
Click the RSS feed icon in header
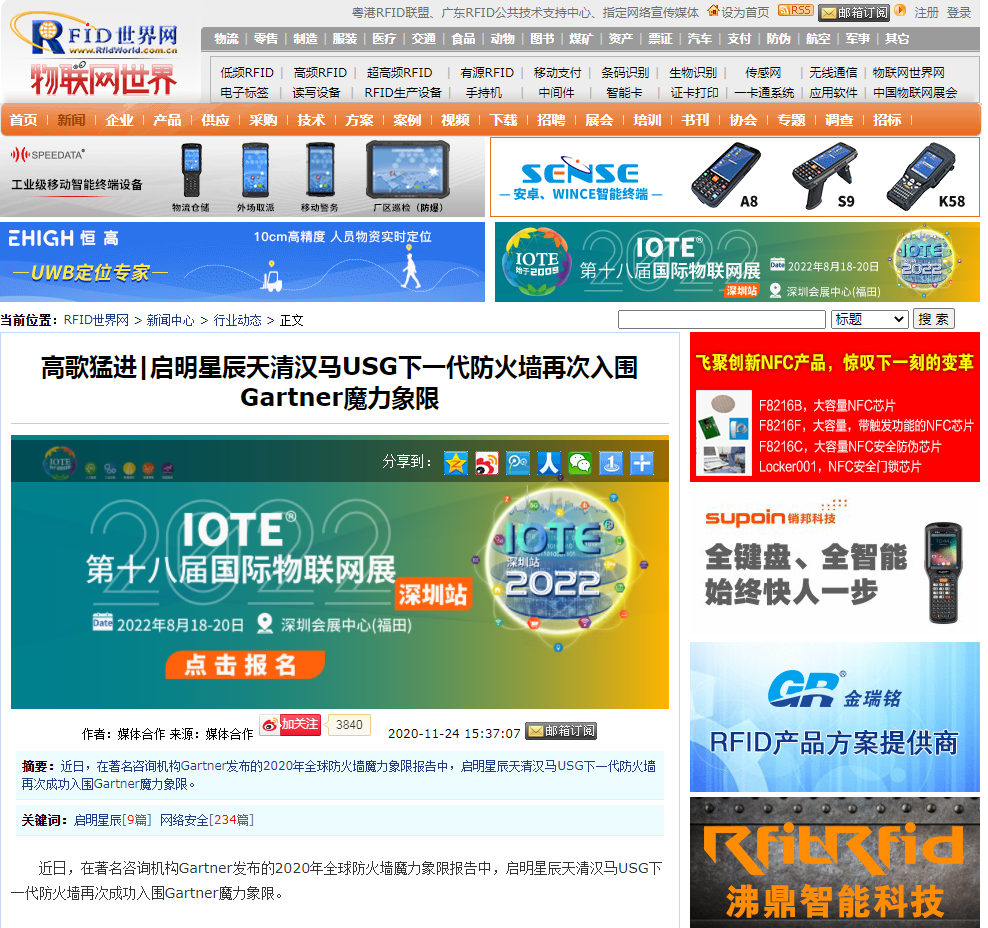[796, 11]
